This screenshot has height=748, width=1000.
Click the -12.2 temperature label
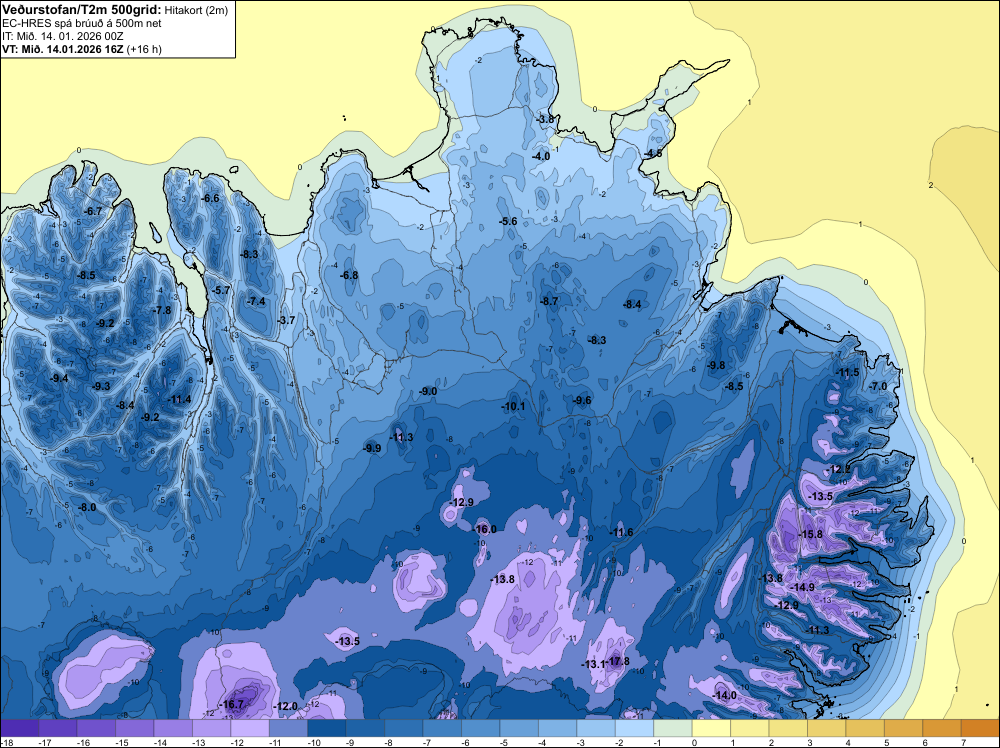pyautogui.click(x=839, y=469)
